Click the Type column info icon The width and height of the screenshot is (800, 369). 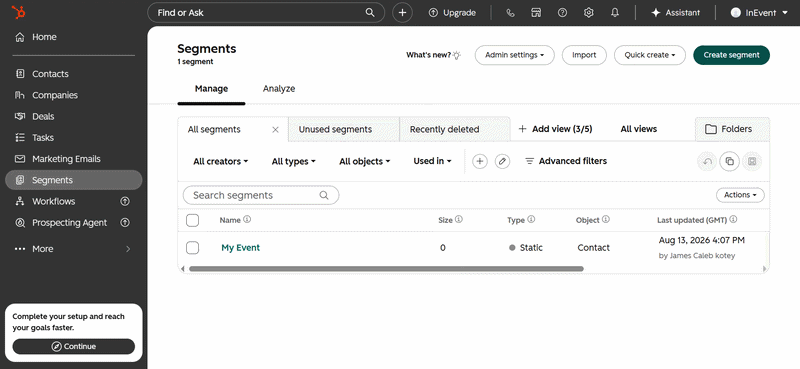coord(531,219)
